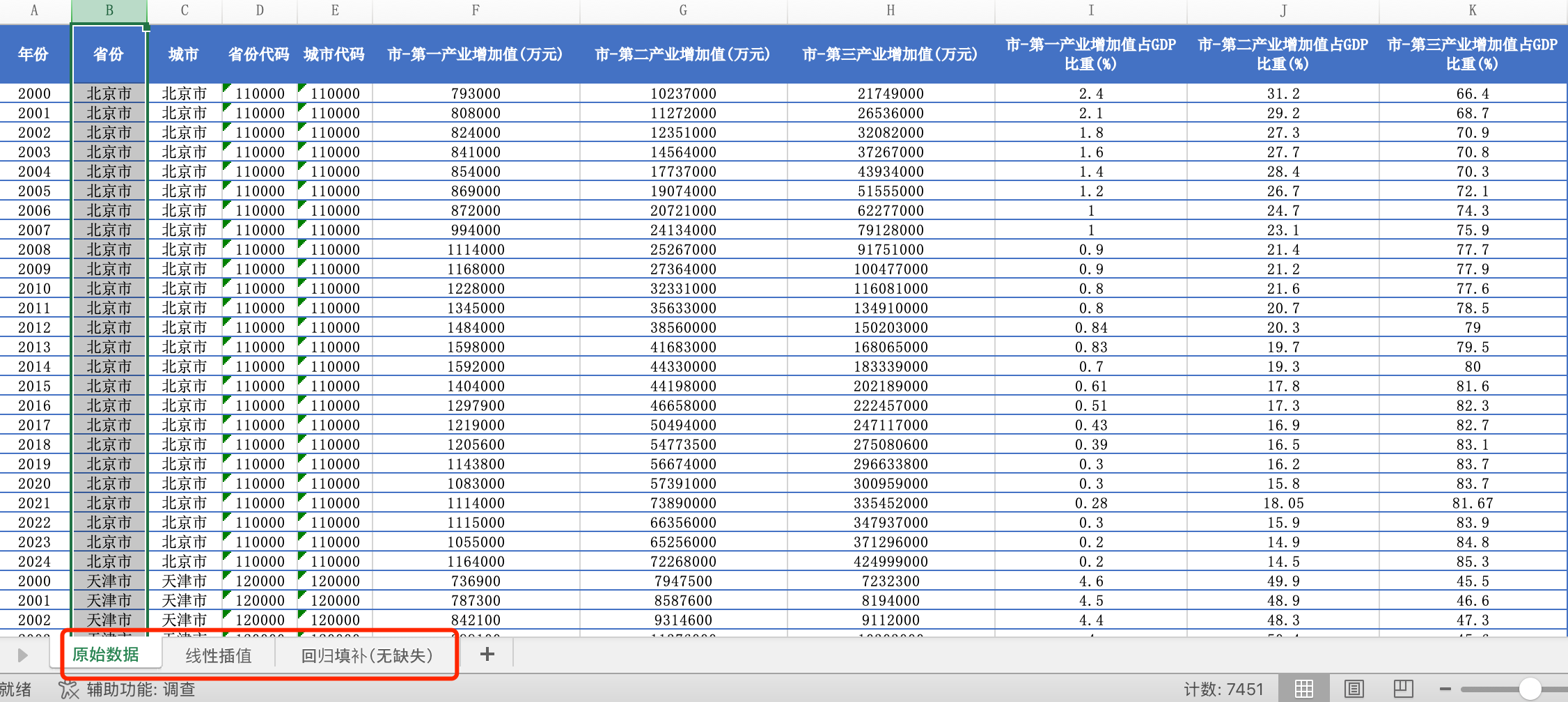Select column G header
Viewport: 1568px width, 702px height.
pyautogui.click(x=683, y=10)
